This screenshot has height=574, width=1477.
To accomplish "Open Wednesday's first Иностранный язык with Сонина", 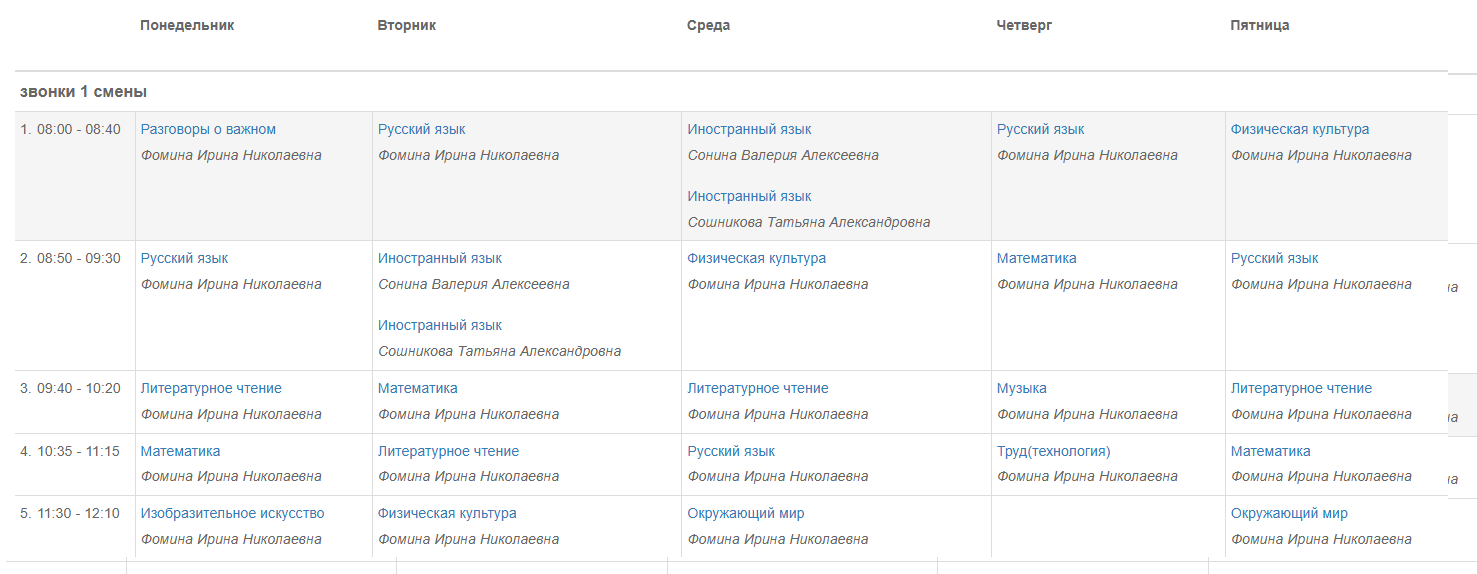I will pyautogui.click(x=749, y=129).
